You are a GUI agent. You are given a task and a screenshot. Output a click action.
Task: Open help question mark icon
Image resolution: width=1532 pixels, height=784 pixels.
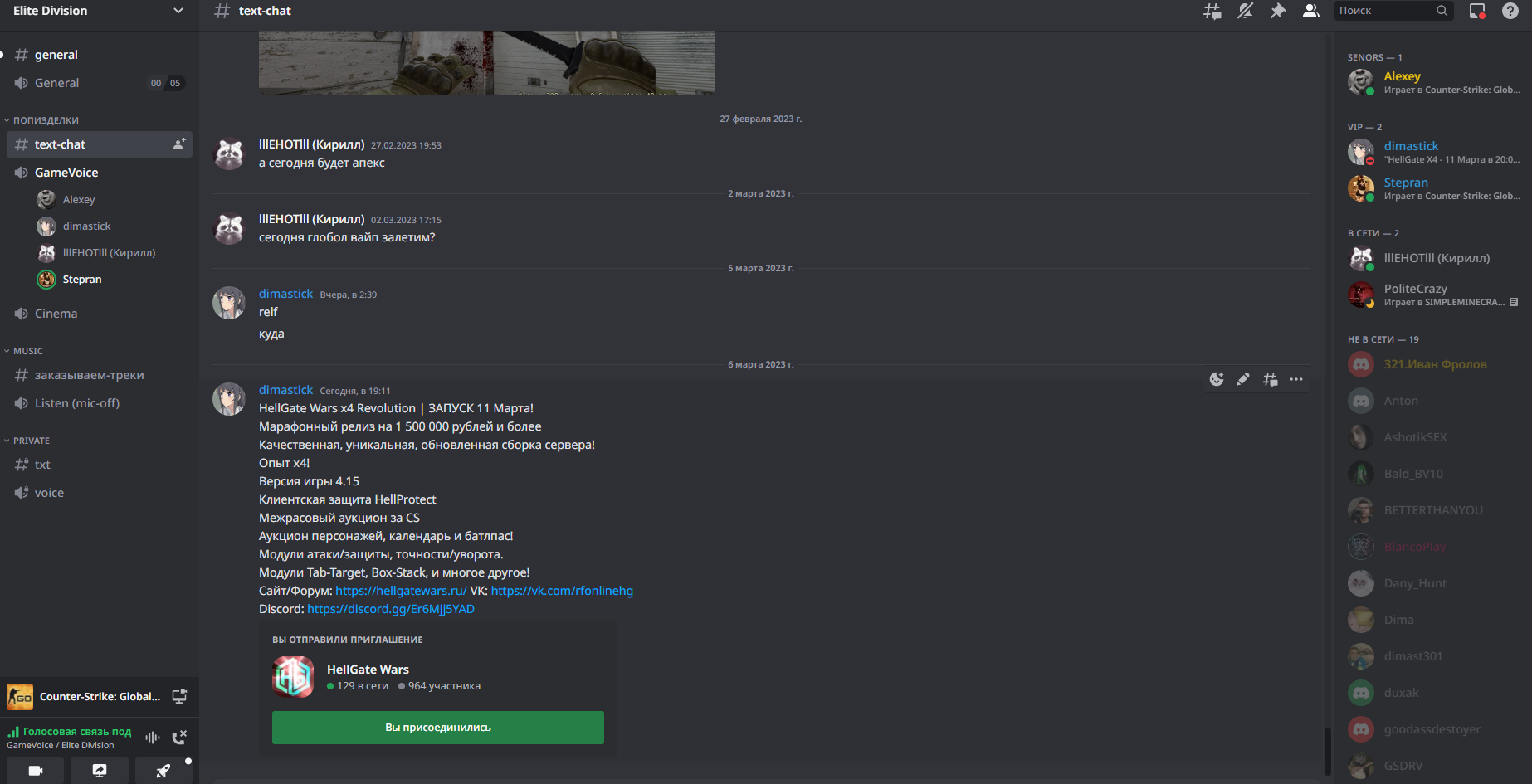coord(1510,11)
